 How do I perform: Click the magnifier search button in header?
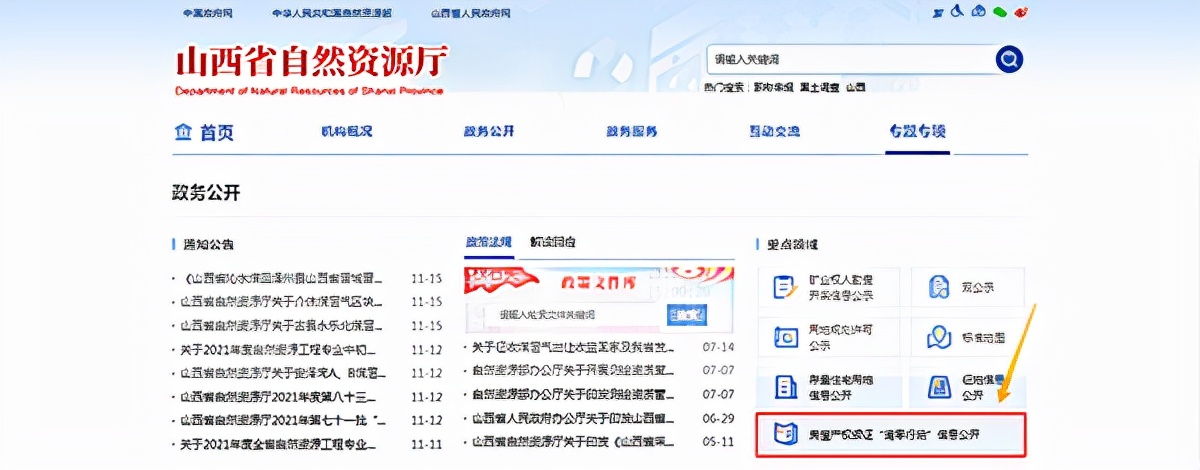1009,60
